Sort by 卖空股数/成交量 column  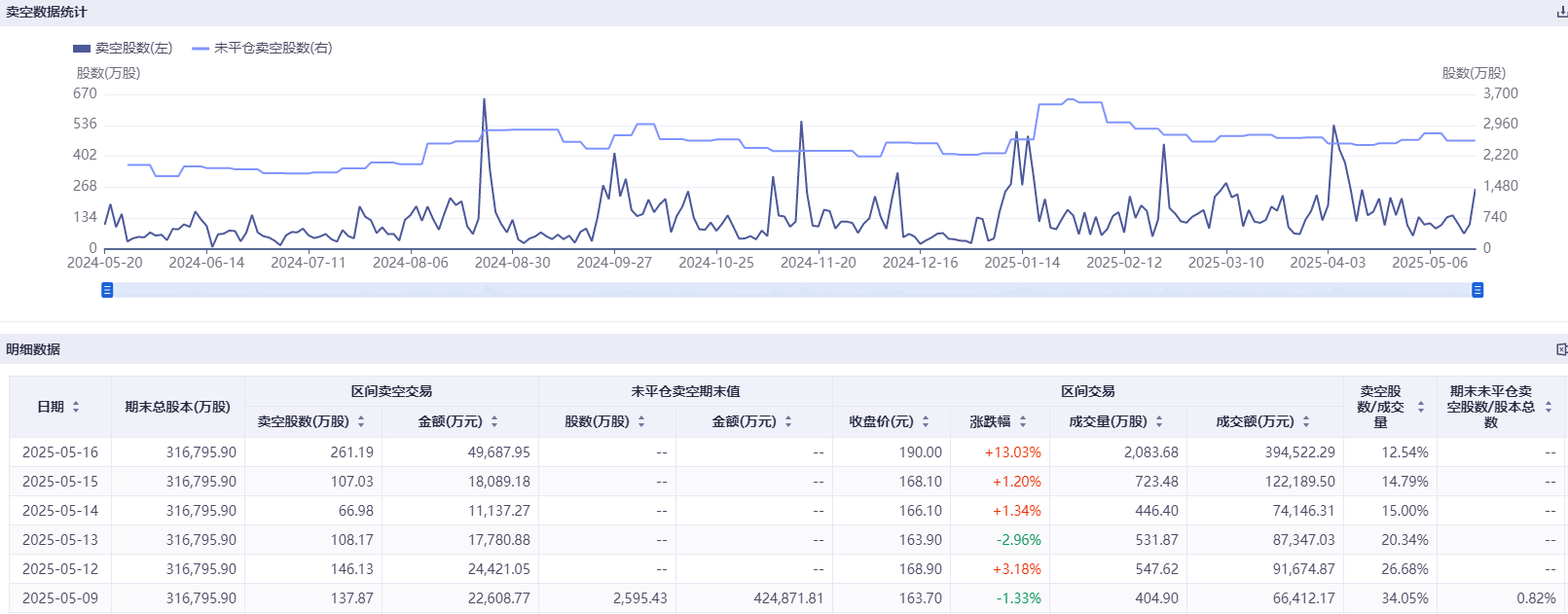point(1421,407)
